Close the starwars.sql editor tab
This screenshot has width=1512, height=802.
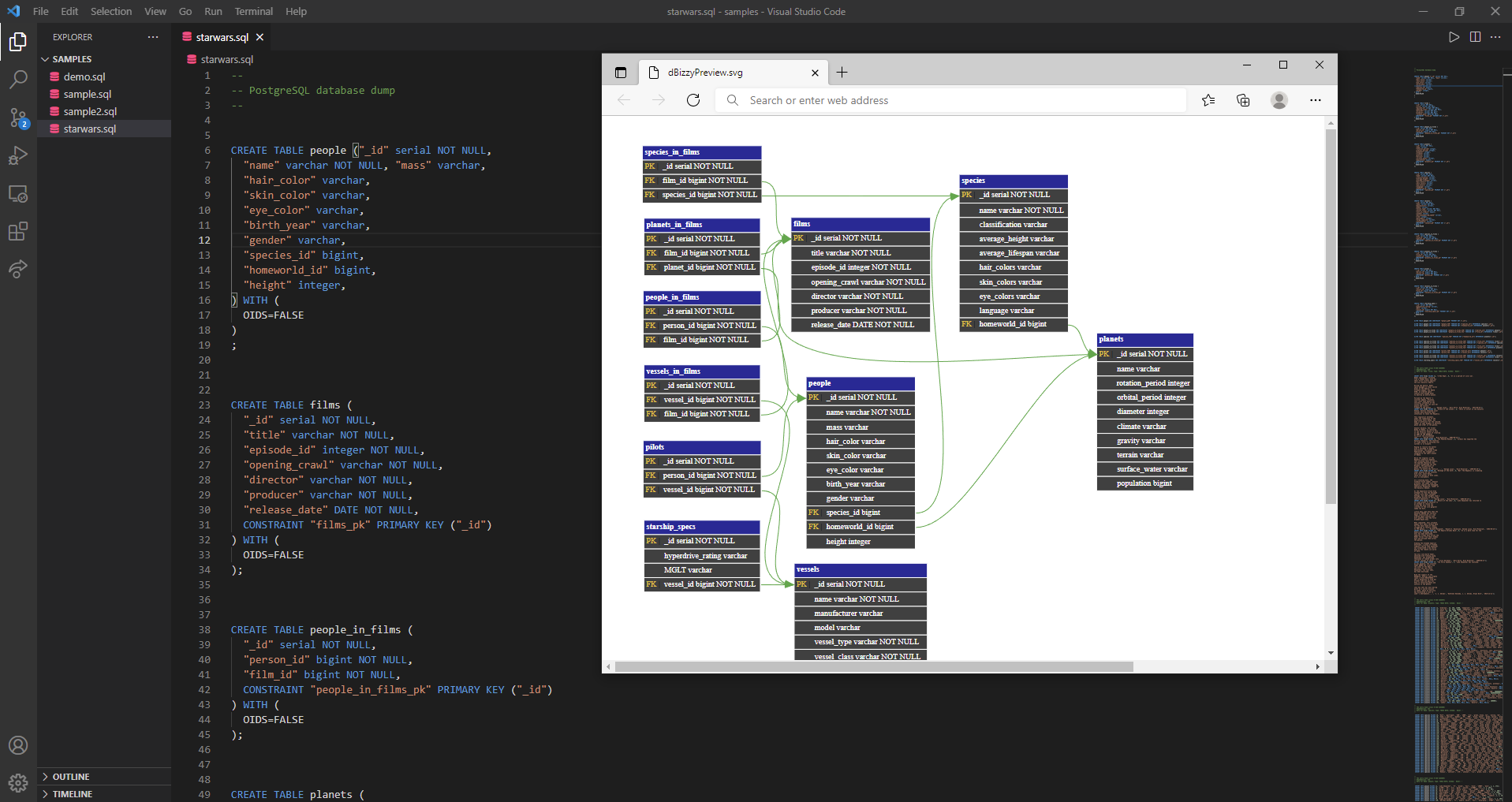click(x=259, y=37)
